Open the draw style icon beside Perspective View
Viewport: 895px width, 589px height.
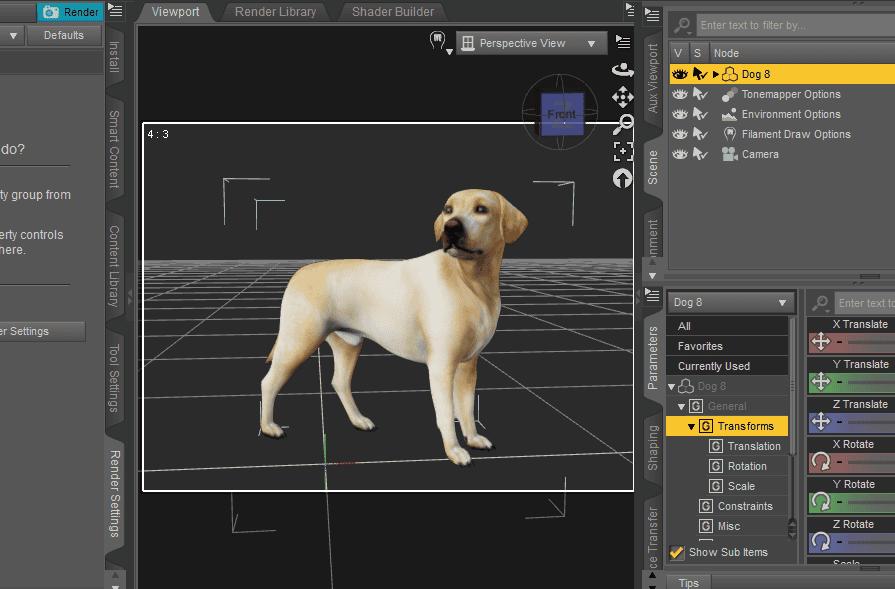point(437,42)
